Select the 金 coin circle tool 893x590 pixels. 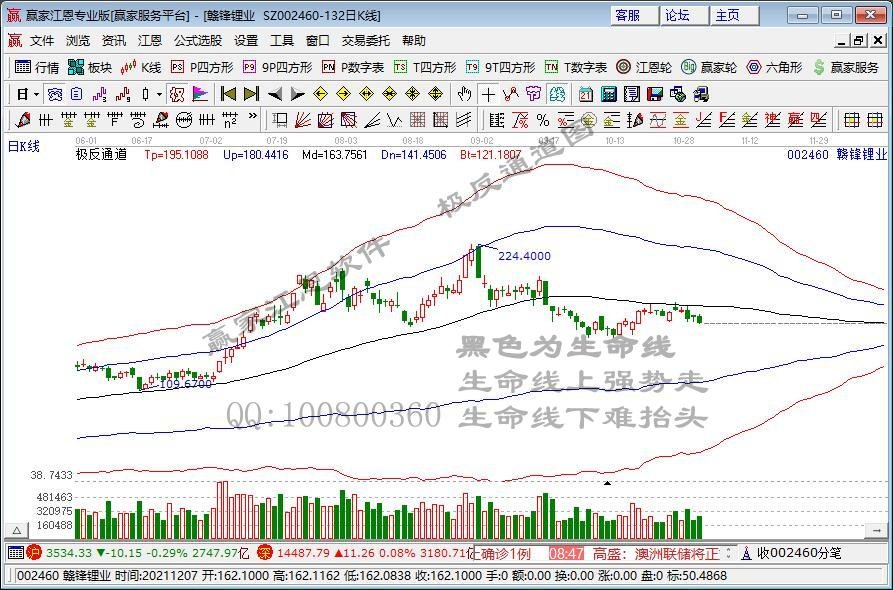589,120
